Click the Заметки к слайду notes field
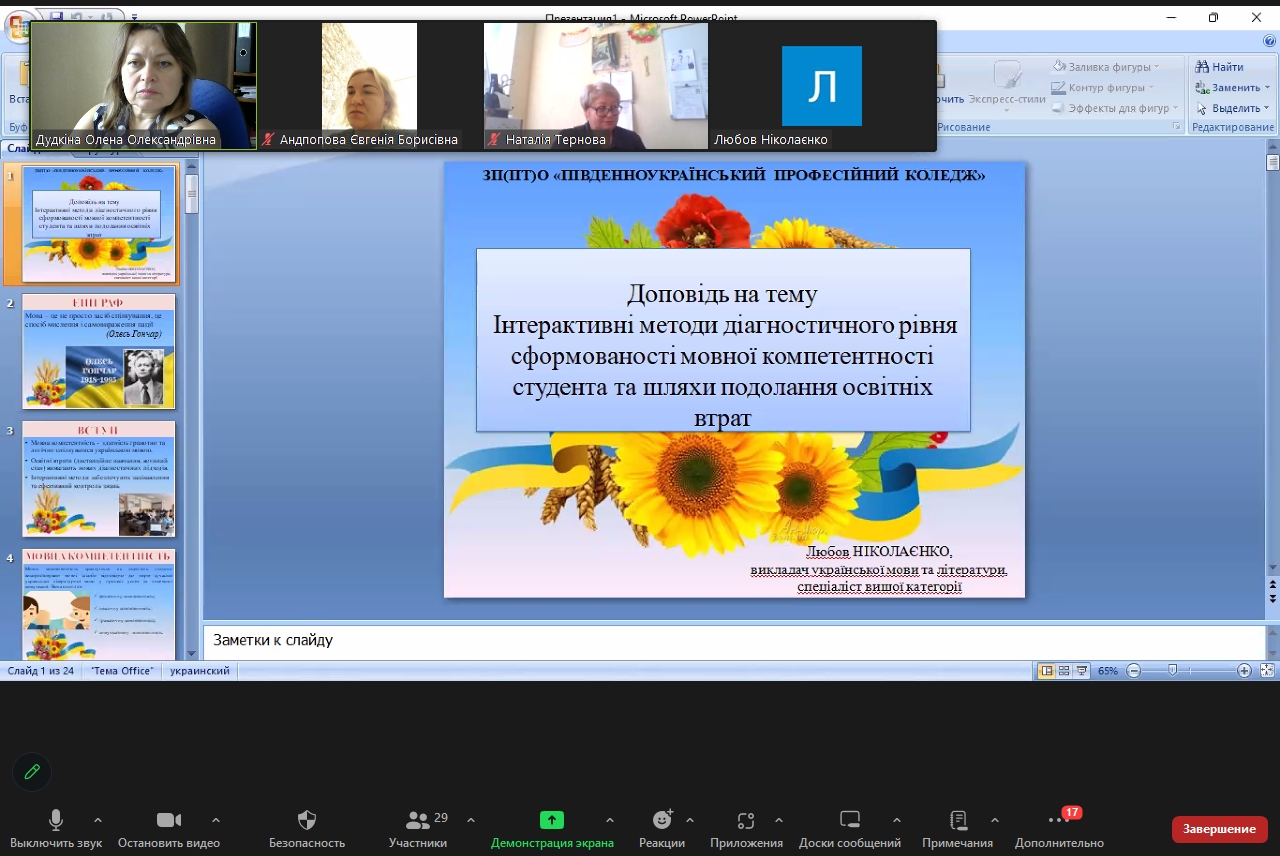This screenshot has width=1280, height=856. pos(734,640)
